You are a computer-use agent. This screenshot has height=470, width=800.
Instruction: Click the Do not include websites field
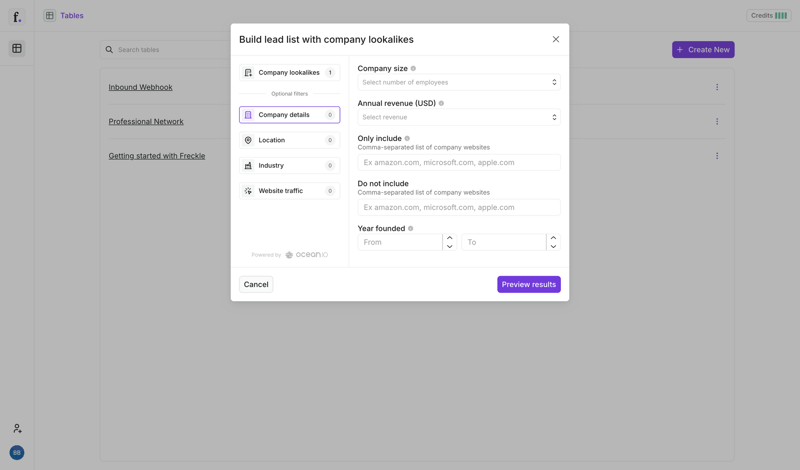pos(459,207)
